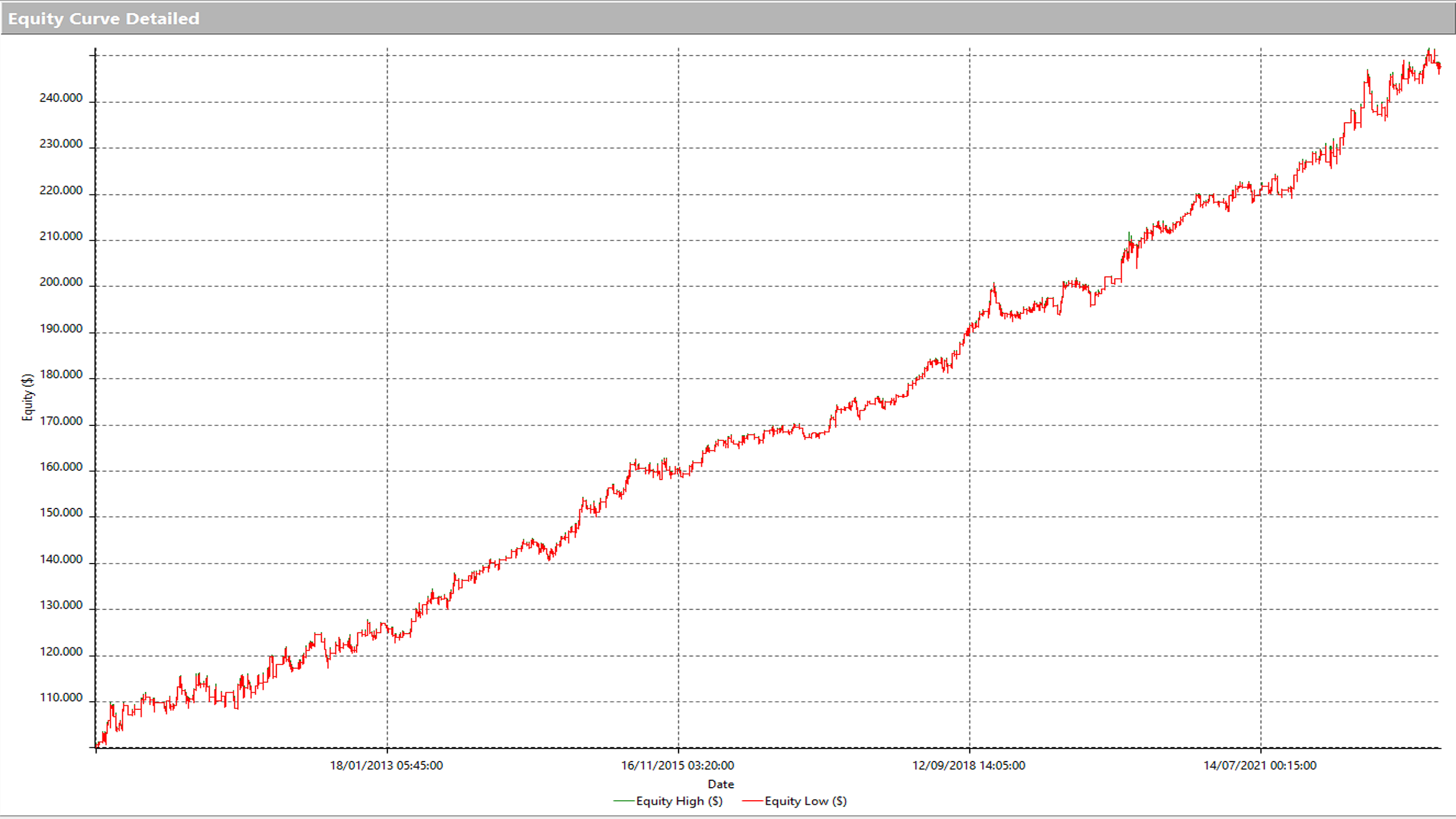Click the 130.000 y-axis tick label
This screenshot has height=819, width=1456.
pos(61,605)
